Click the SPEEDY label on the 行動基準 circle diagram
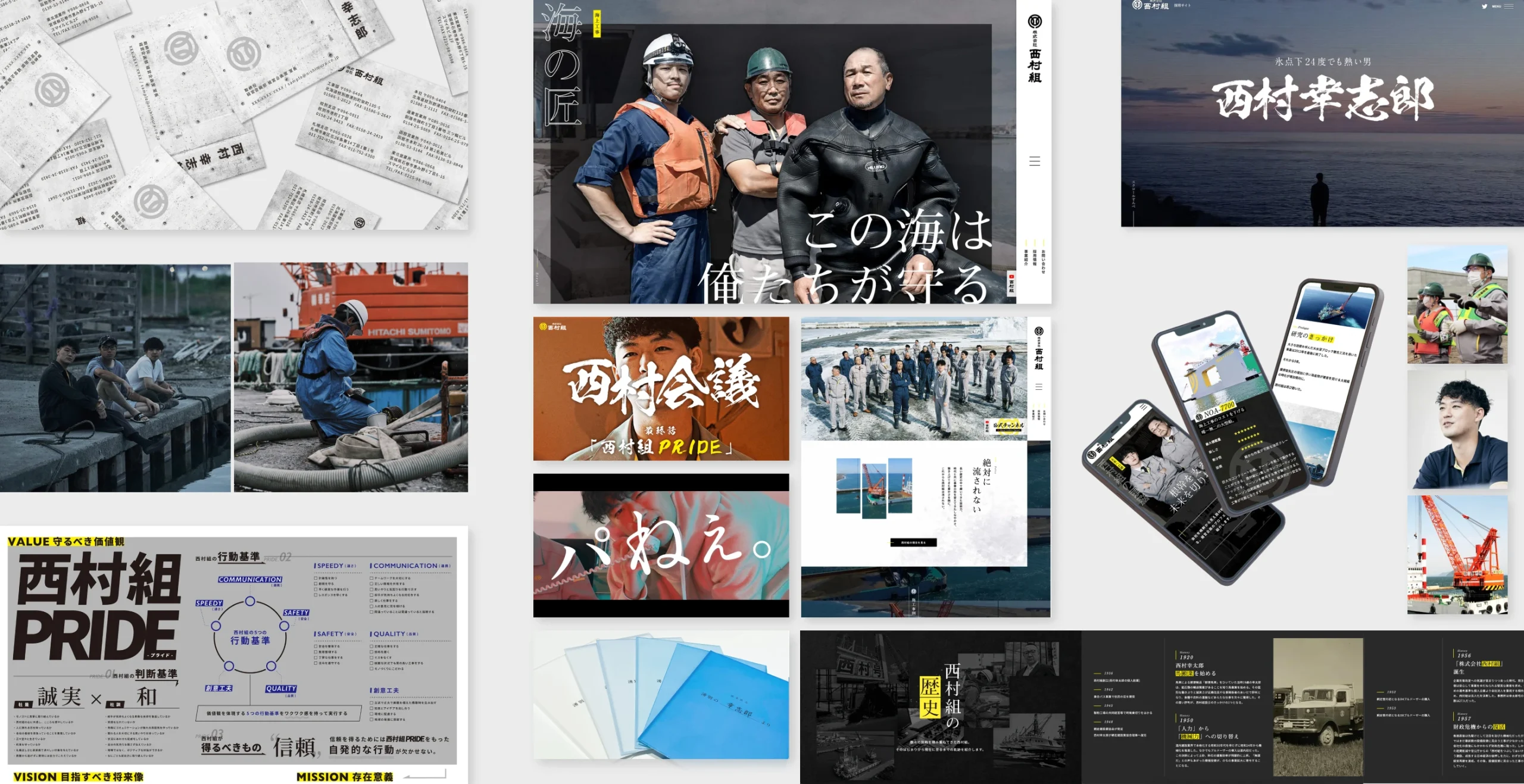The height and width of the screenshot is (784, 1524). coord(209,603)
